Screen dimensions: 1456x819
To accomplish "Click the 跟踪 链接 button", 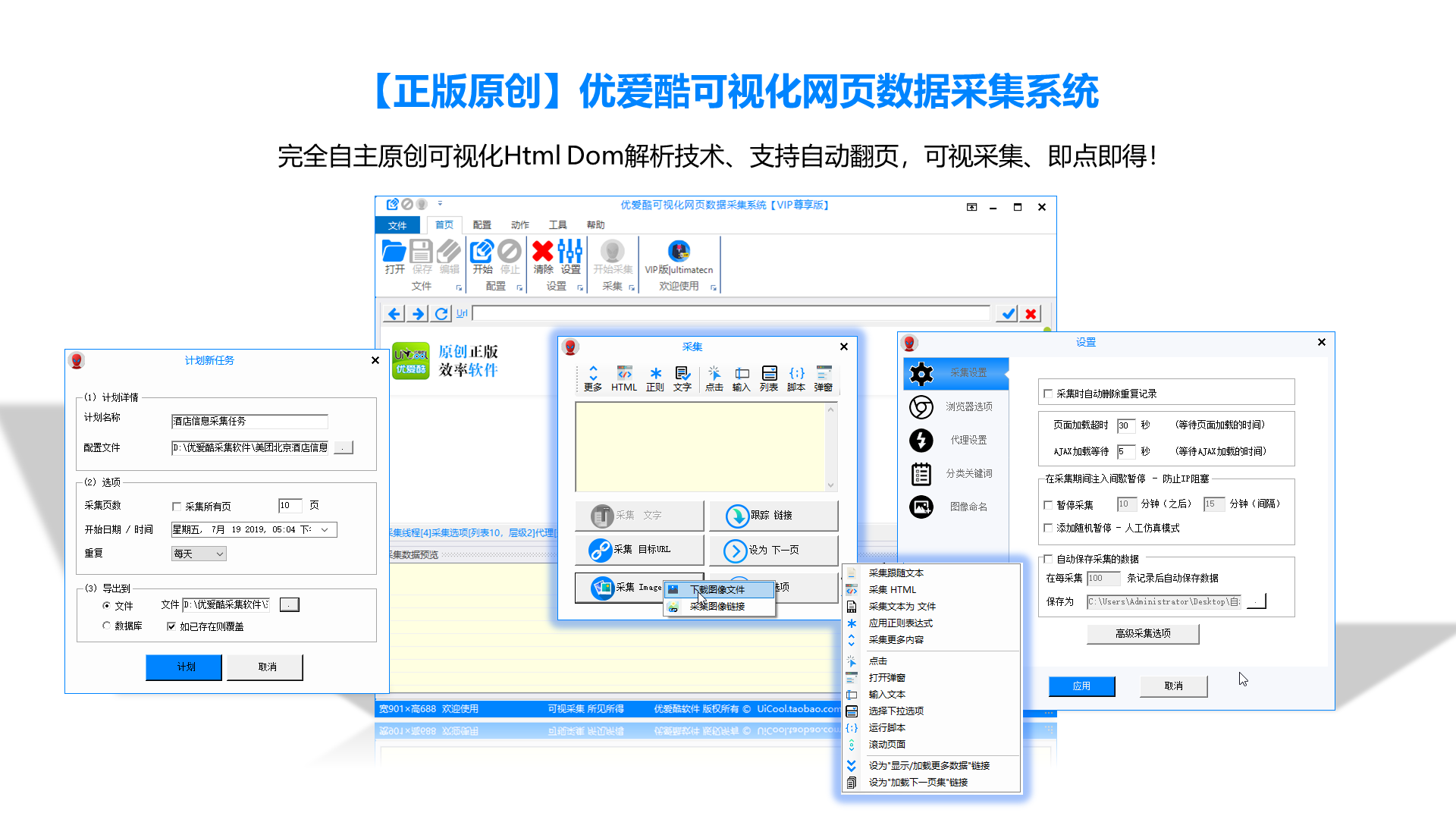I will (x=773, y=516).
